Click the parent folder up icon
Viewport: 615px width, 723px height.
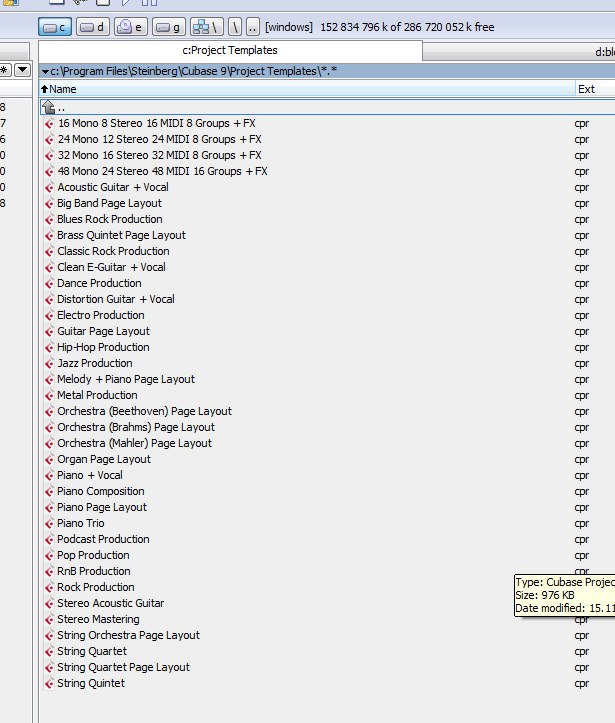48,107
